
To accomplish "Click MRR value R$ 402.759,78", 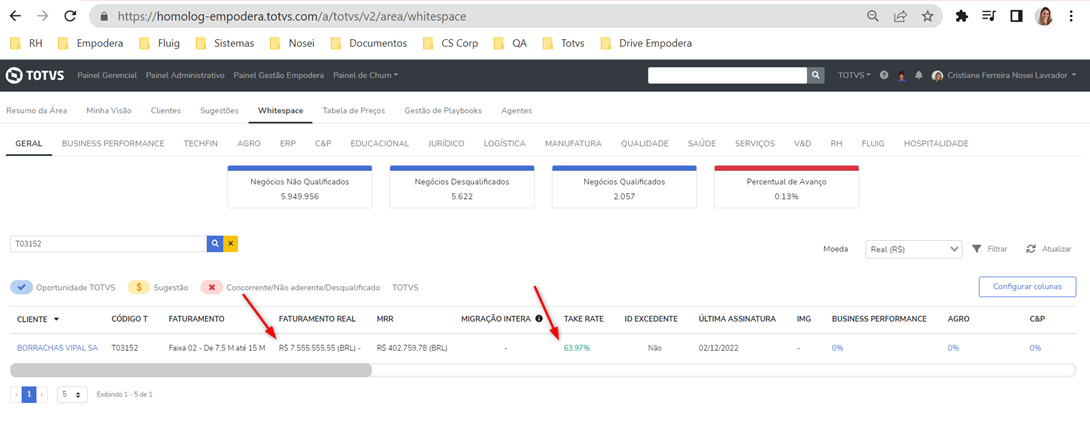I will click(412, 347).
